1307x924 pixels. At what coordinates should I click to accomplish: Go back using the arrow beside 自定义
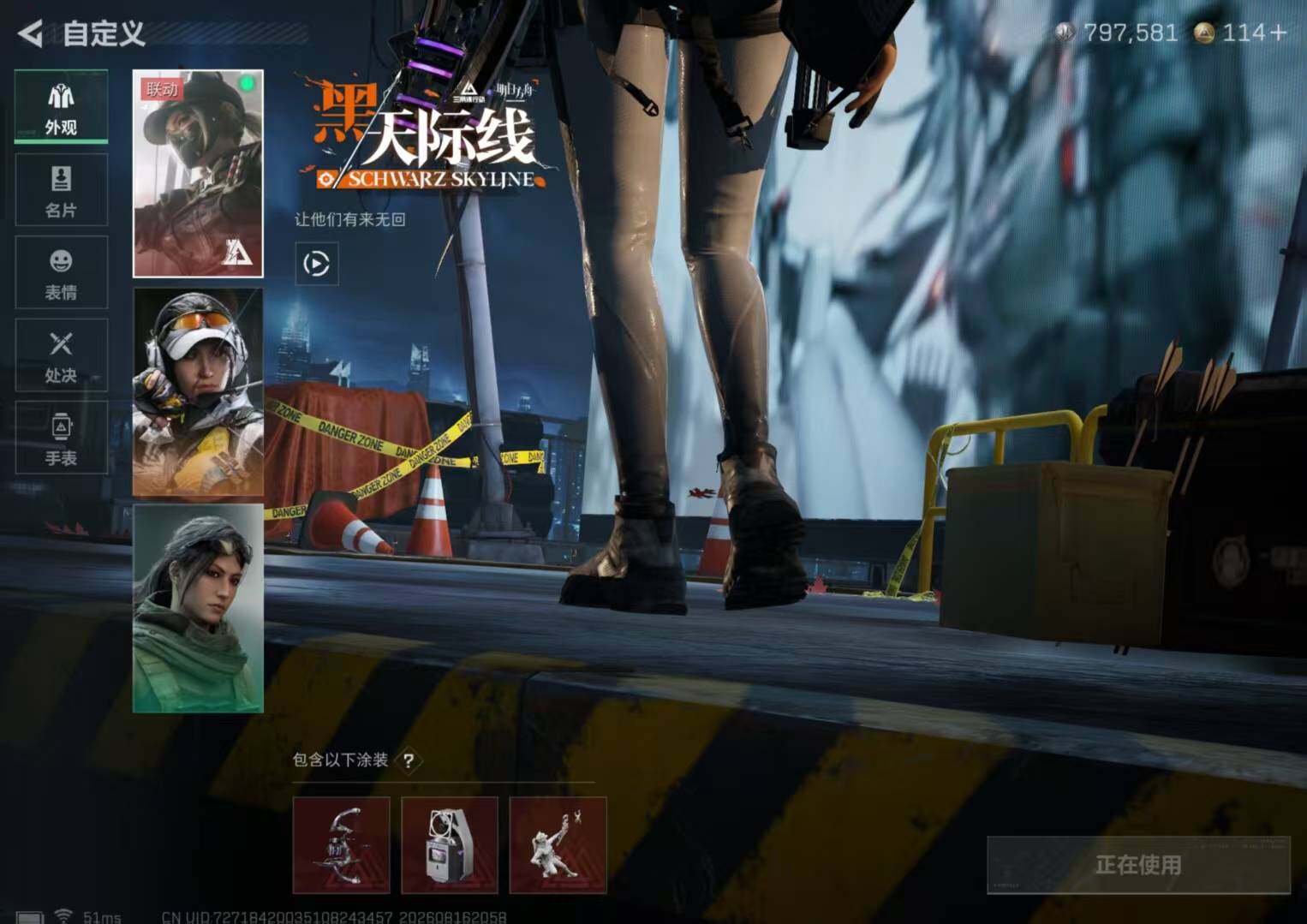click(x=30, y=33)
